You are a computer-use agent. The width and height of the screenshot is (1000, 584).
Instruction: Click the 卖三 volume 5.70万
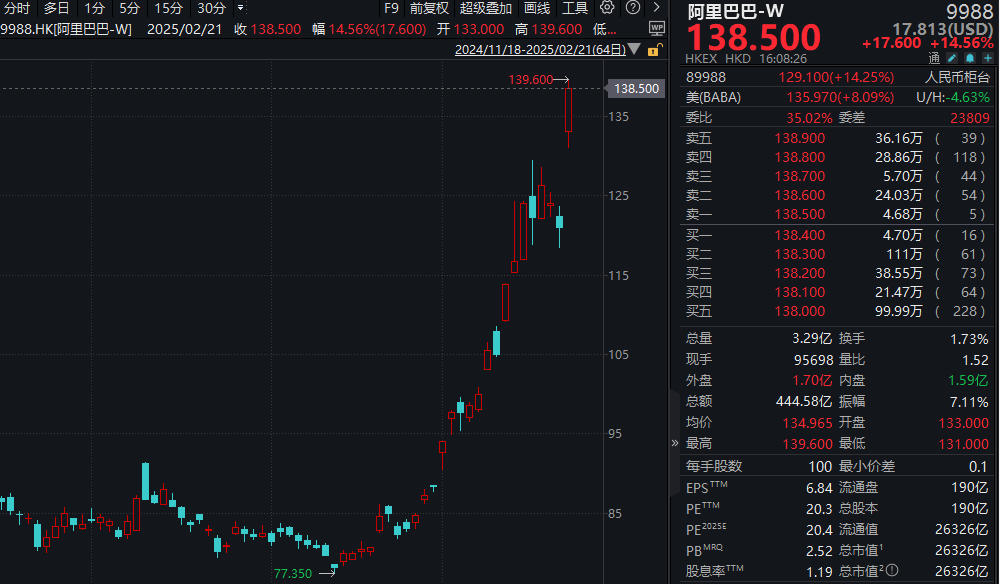point(902,177)
